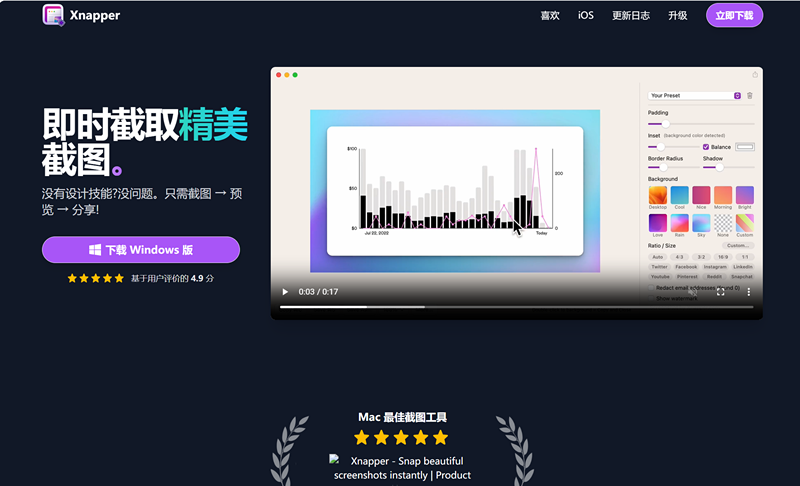Viewport: 800px width, 486px height.
Task: Click the Mac 最佳截图工具 heading
Action: [403, 417]
